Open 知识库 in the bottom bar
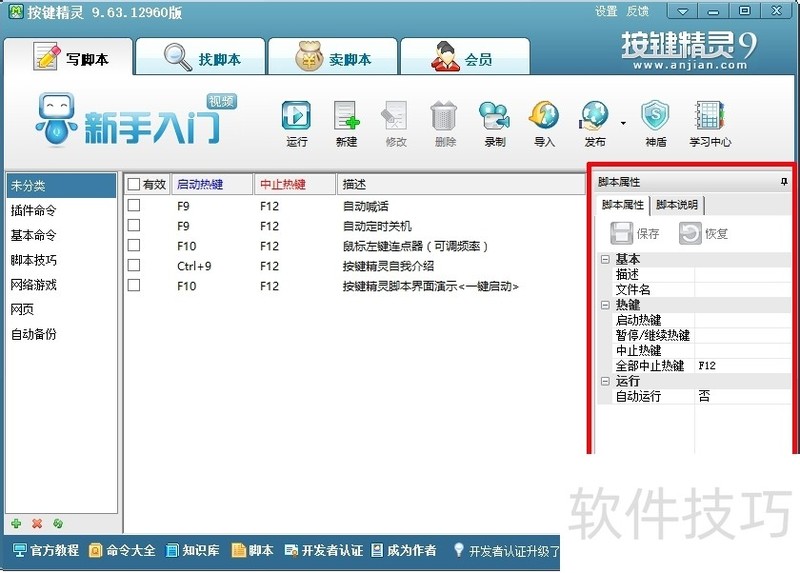 (192, 550)
